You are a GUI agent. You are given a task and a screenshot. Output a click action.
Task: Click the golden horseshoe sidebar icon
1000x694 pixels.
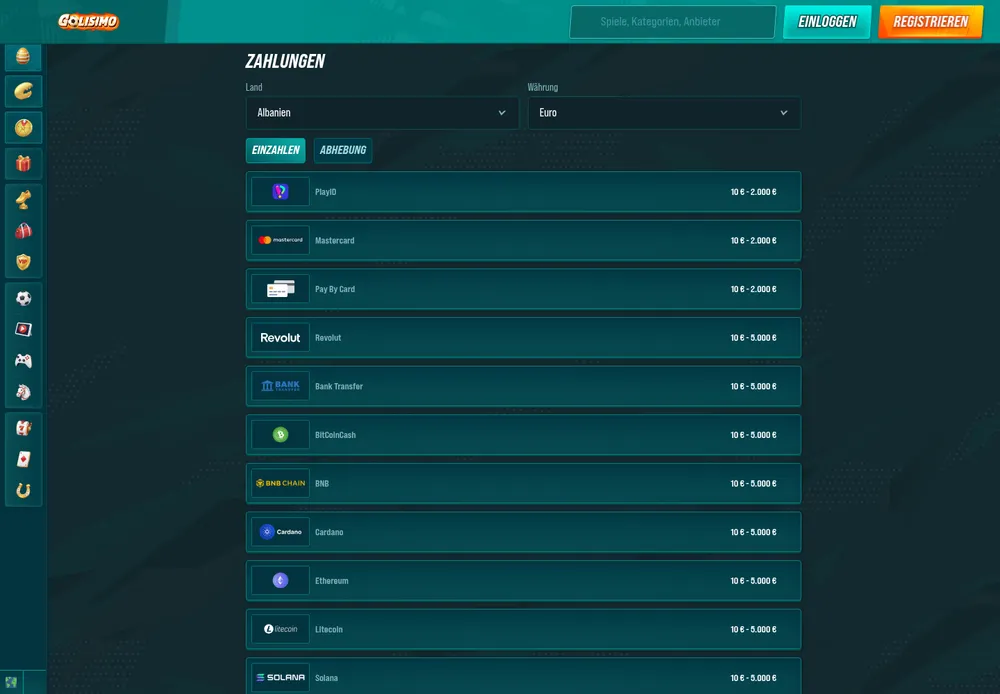coord(23,491)
